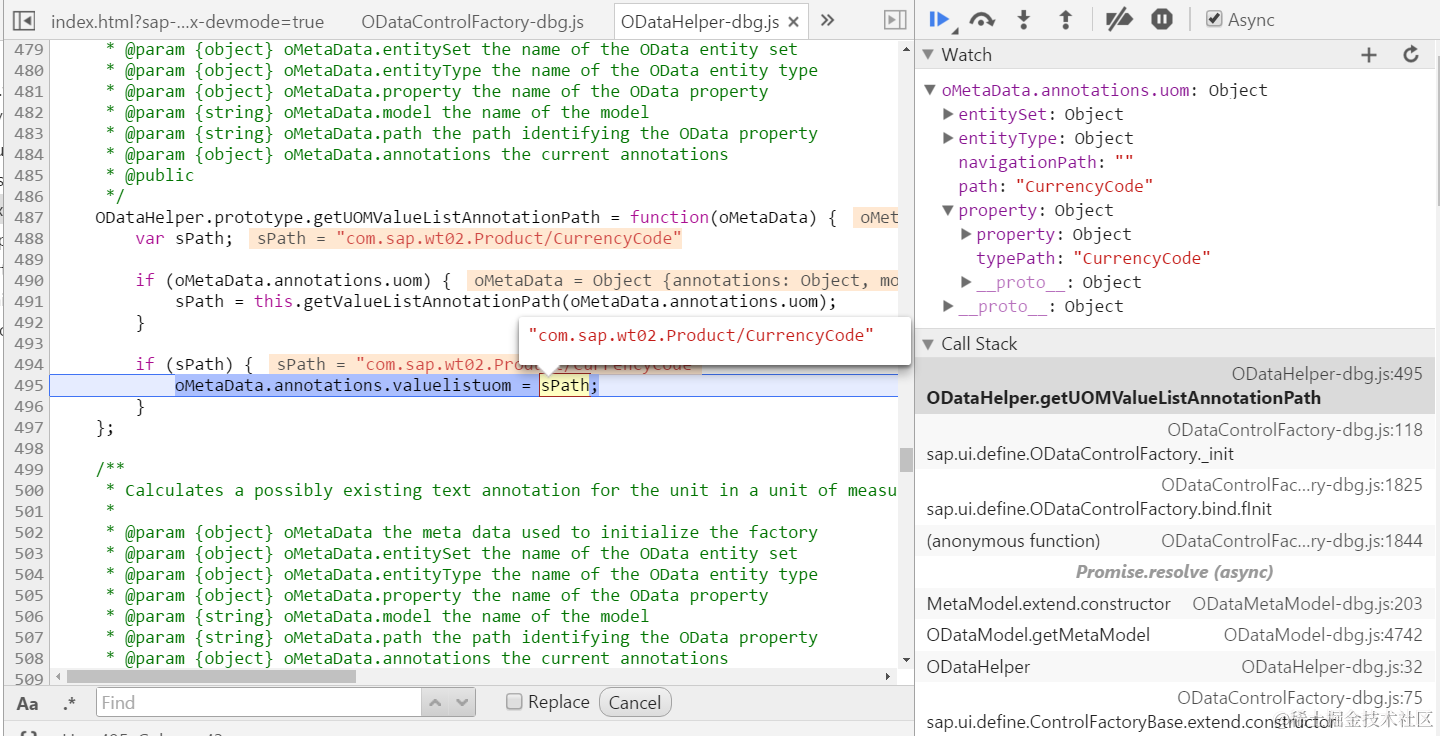The height and width of the screenshot is (736, 1440).
Task: Click the navigationPath watch entry
Action: tap(1045, 162)
